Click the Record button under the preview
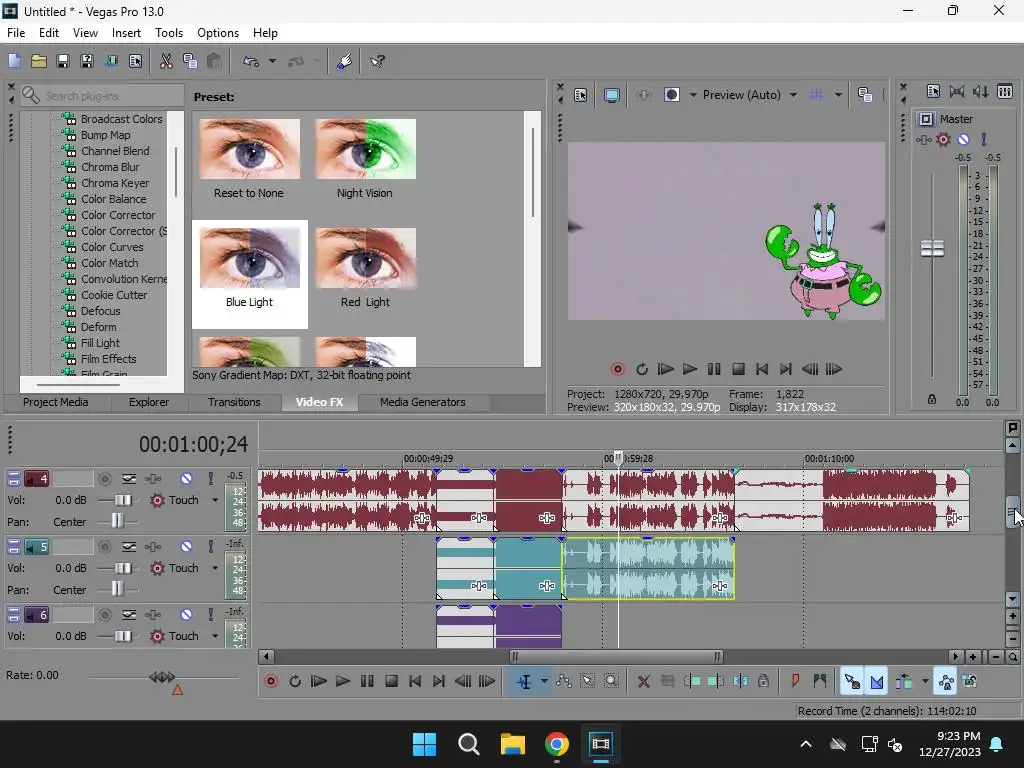1024x768 pixels. 617,370
